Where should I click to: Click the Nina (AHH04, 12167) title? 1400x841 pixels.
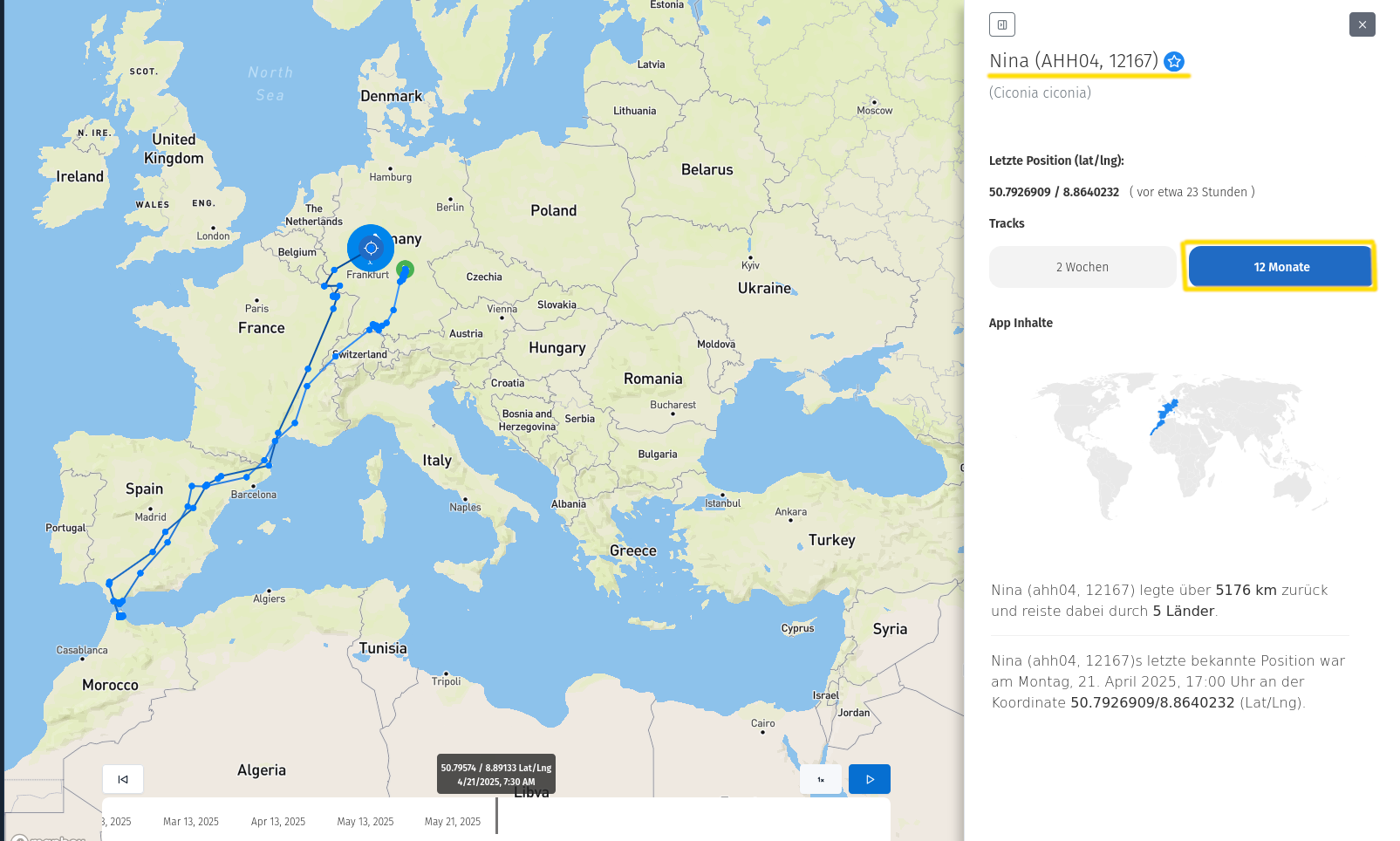(1073, 61)
